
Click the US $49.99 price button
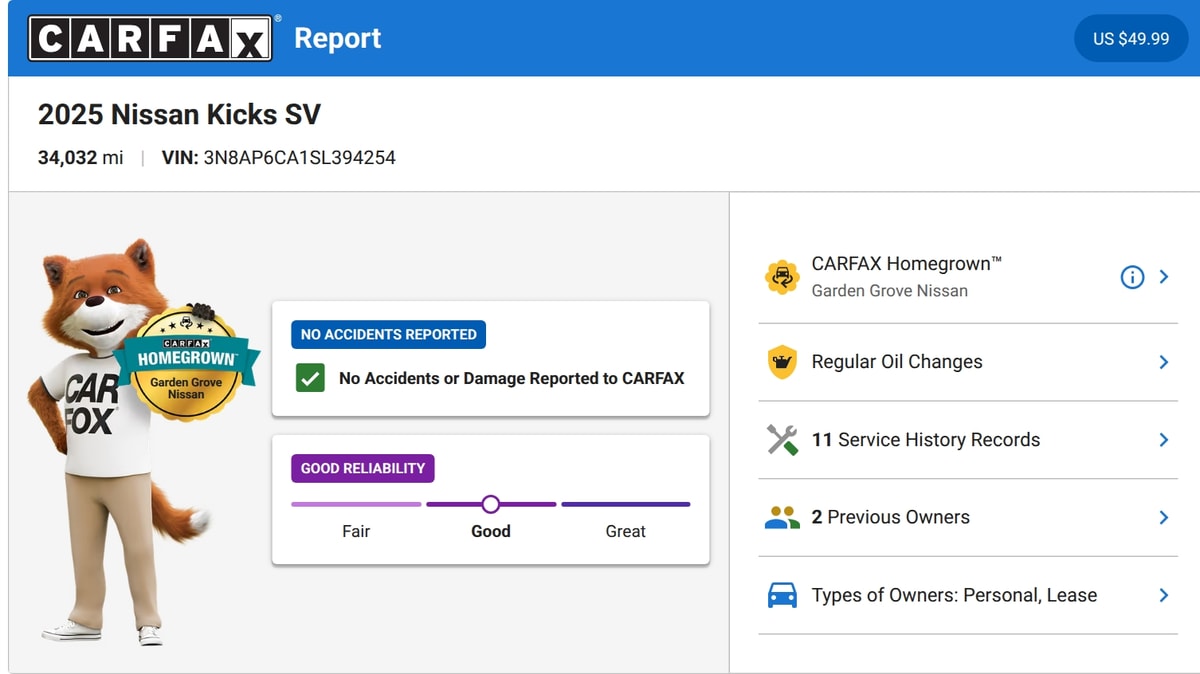point(1131,39)
